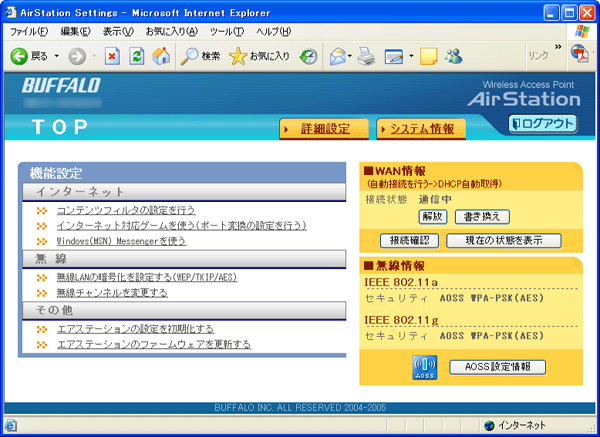
Task: Click the 書き換え button in WAN info
Action: [x=482, y=217]
